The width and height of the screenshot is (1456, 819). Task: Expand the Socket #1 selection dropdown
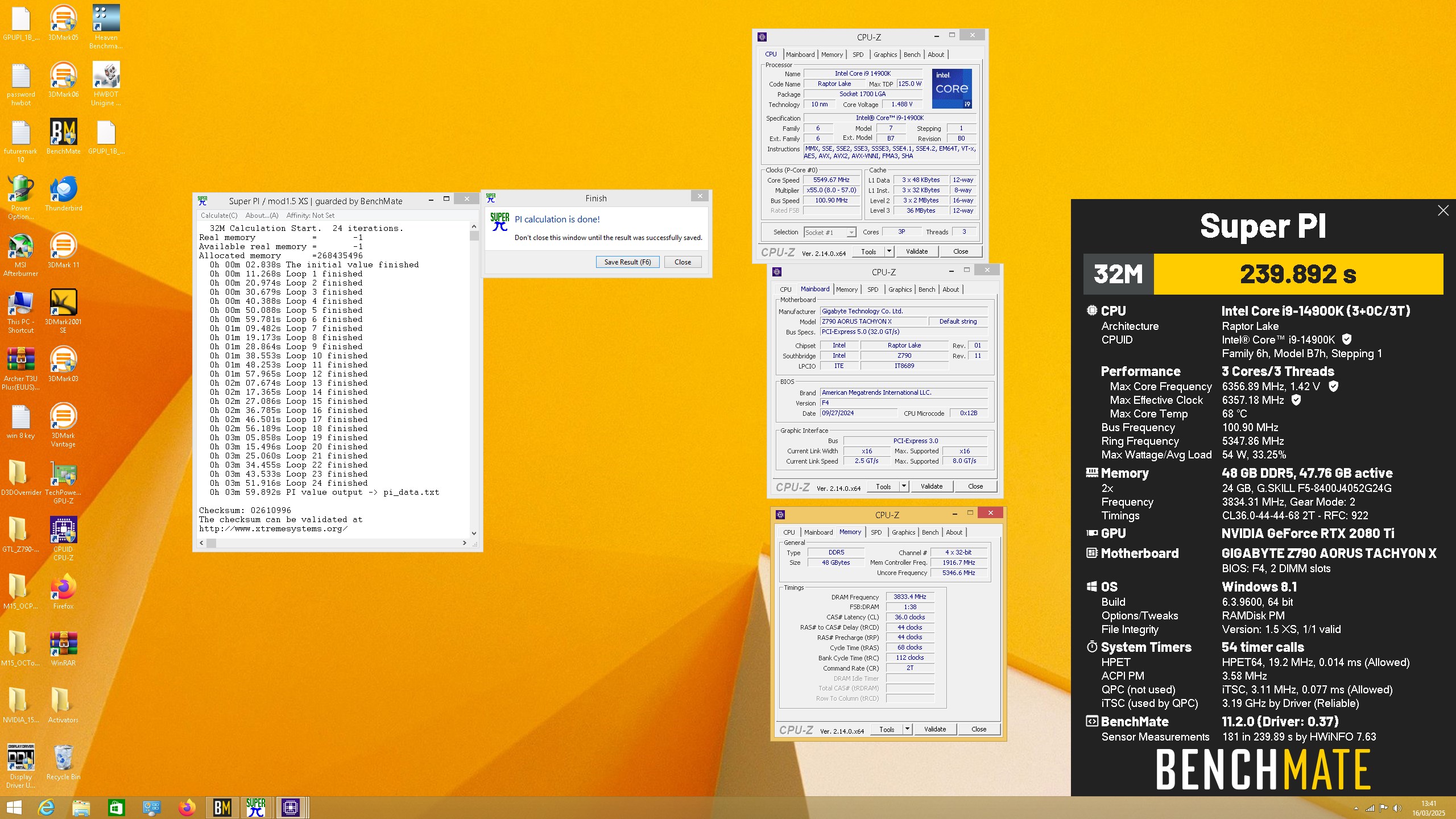click(851, 232)
